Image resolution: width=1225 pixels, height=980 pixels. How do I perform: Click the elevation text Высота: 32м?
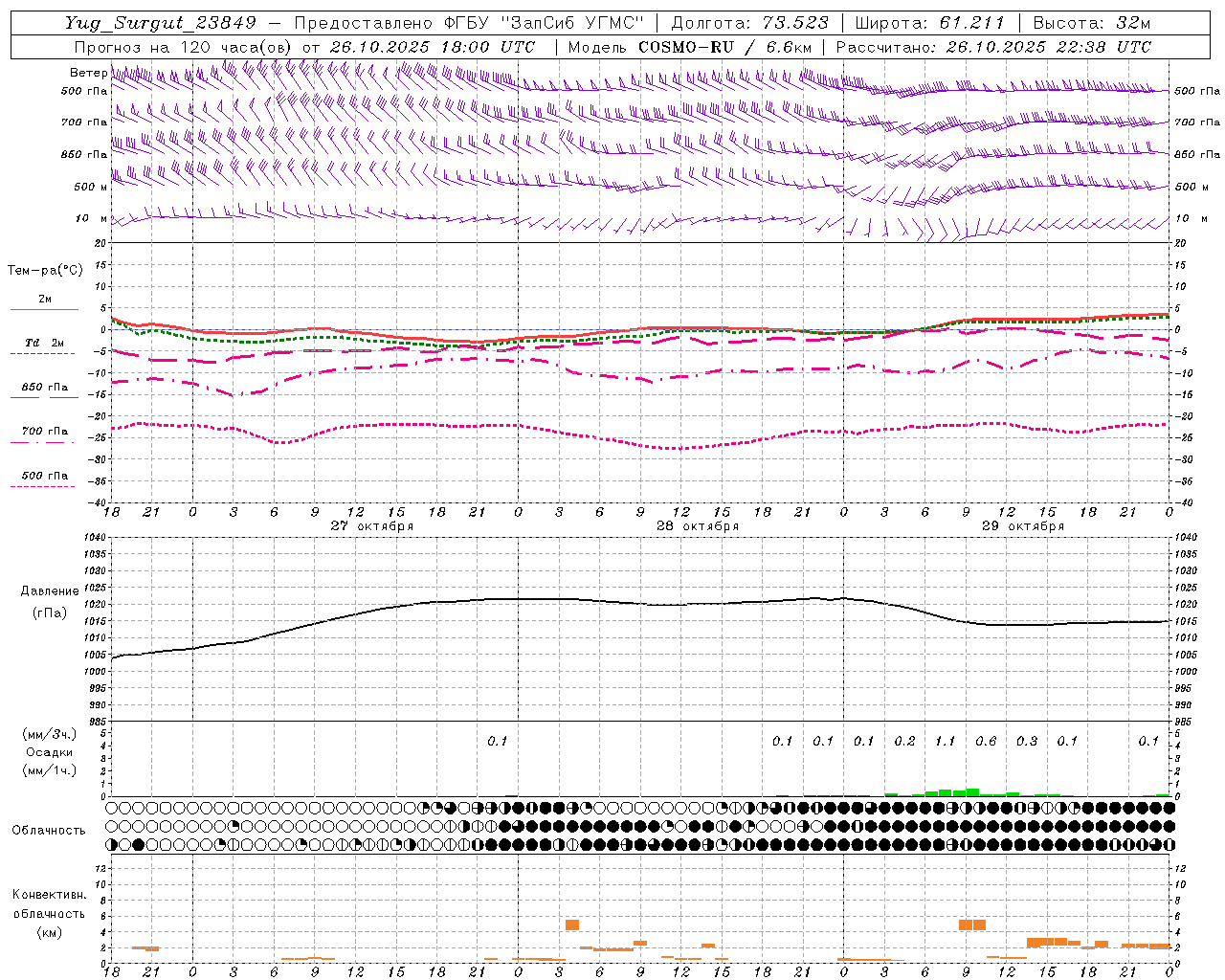pyautogui.click(x=1091, y=23)
